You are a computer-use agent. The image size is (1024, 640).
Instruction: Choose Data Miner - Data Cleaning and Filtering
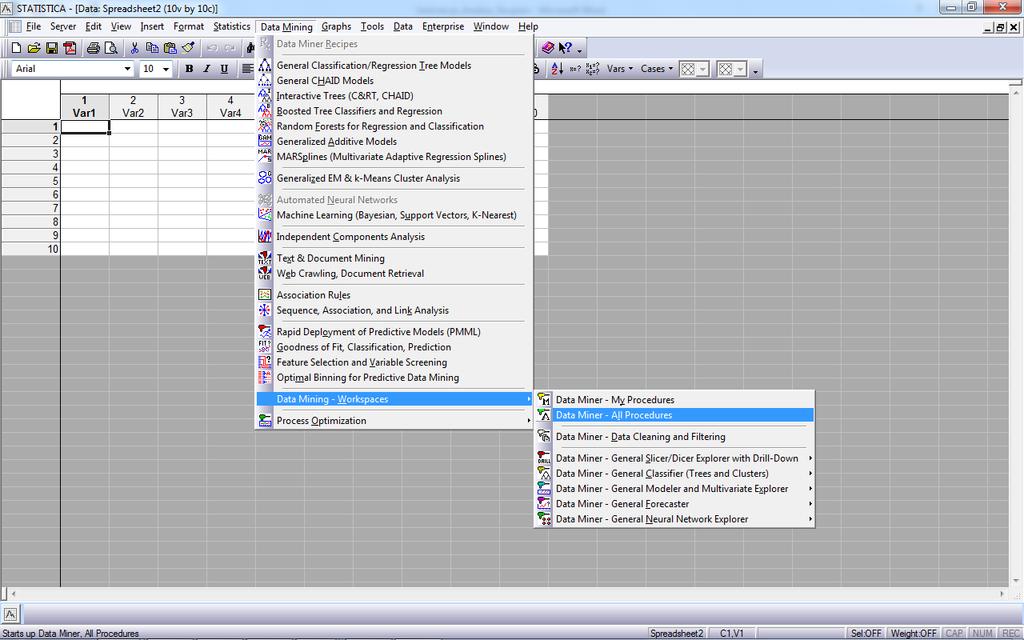pyautogui.click(x=674, y=436)
